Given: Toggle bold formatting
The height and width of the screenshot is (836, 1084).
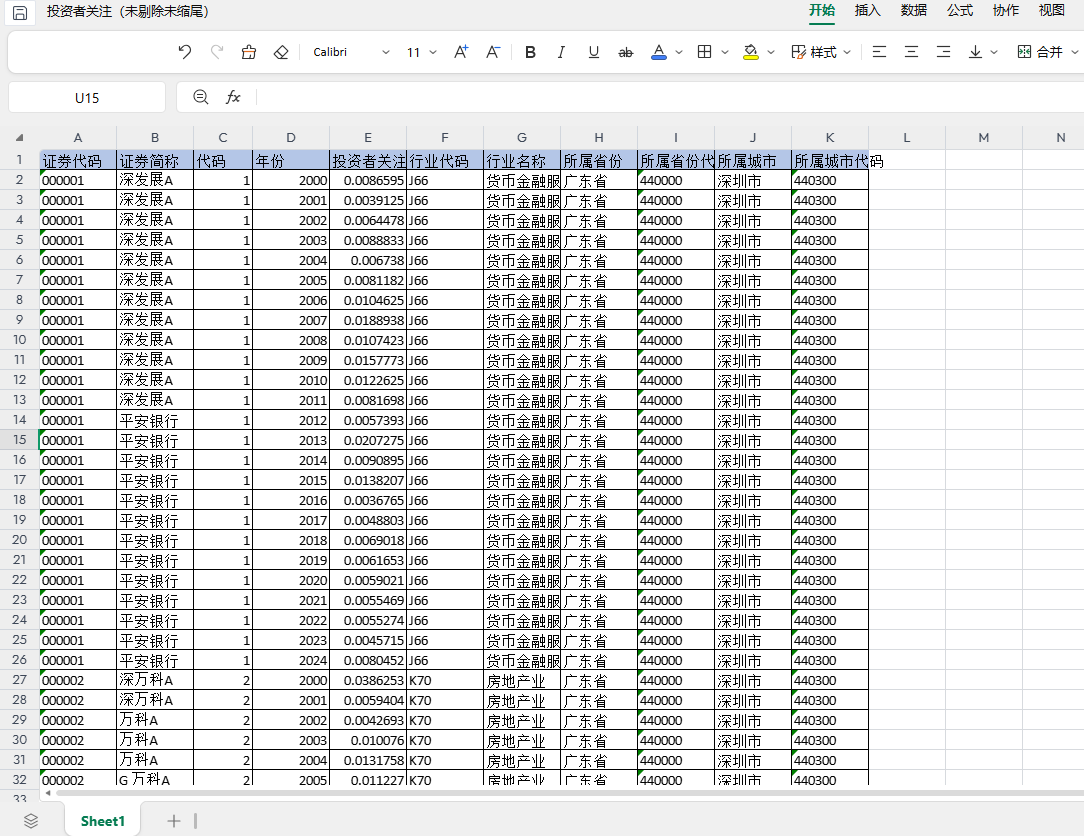Looking at the screenshot, I should [530, 52].
